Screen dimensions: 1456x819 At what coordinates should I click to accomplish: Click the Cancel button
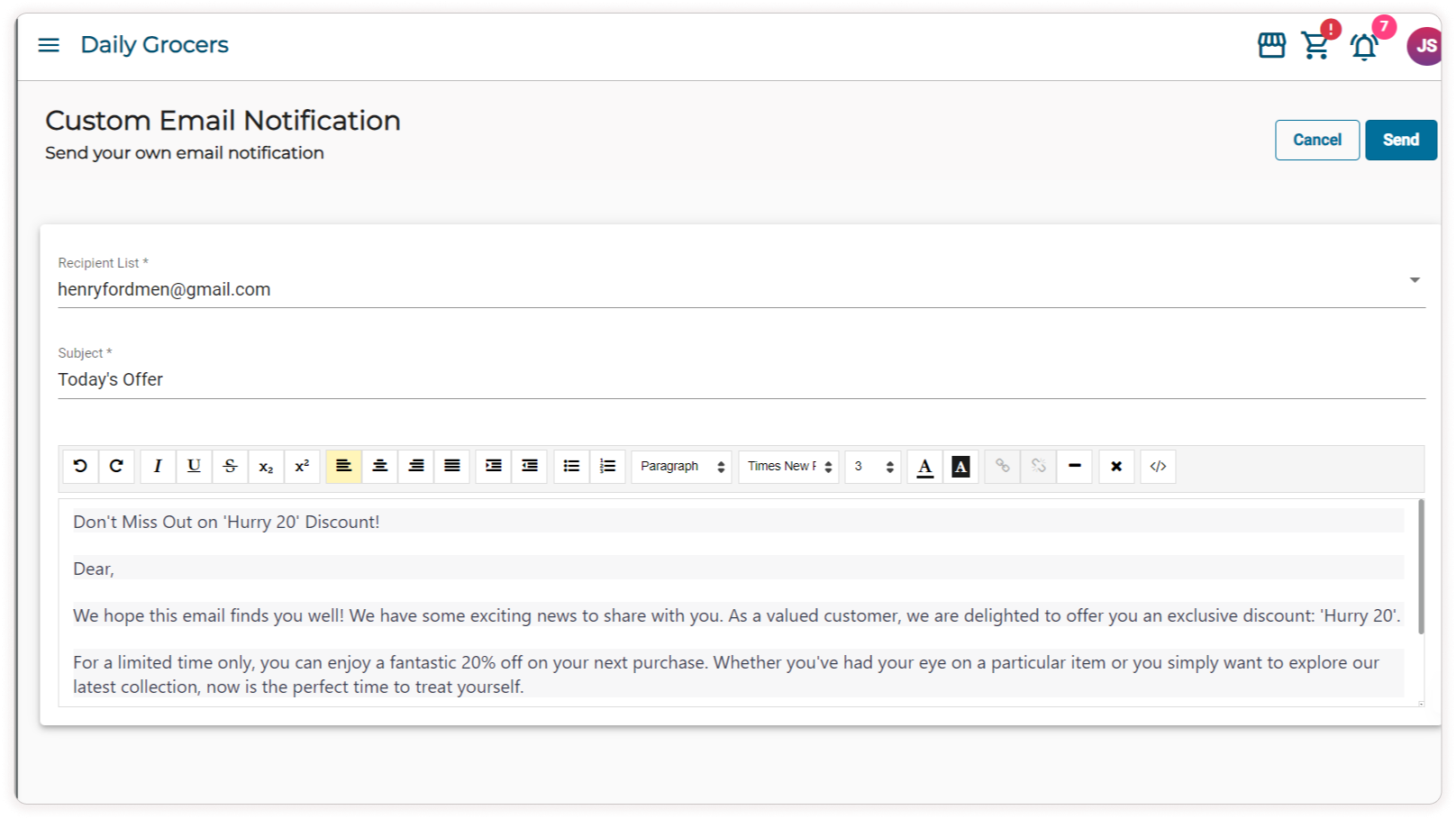(x=1316, y=140)
